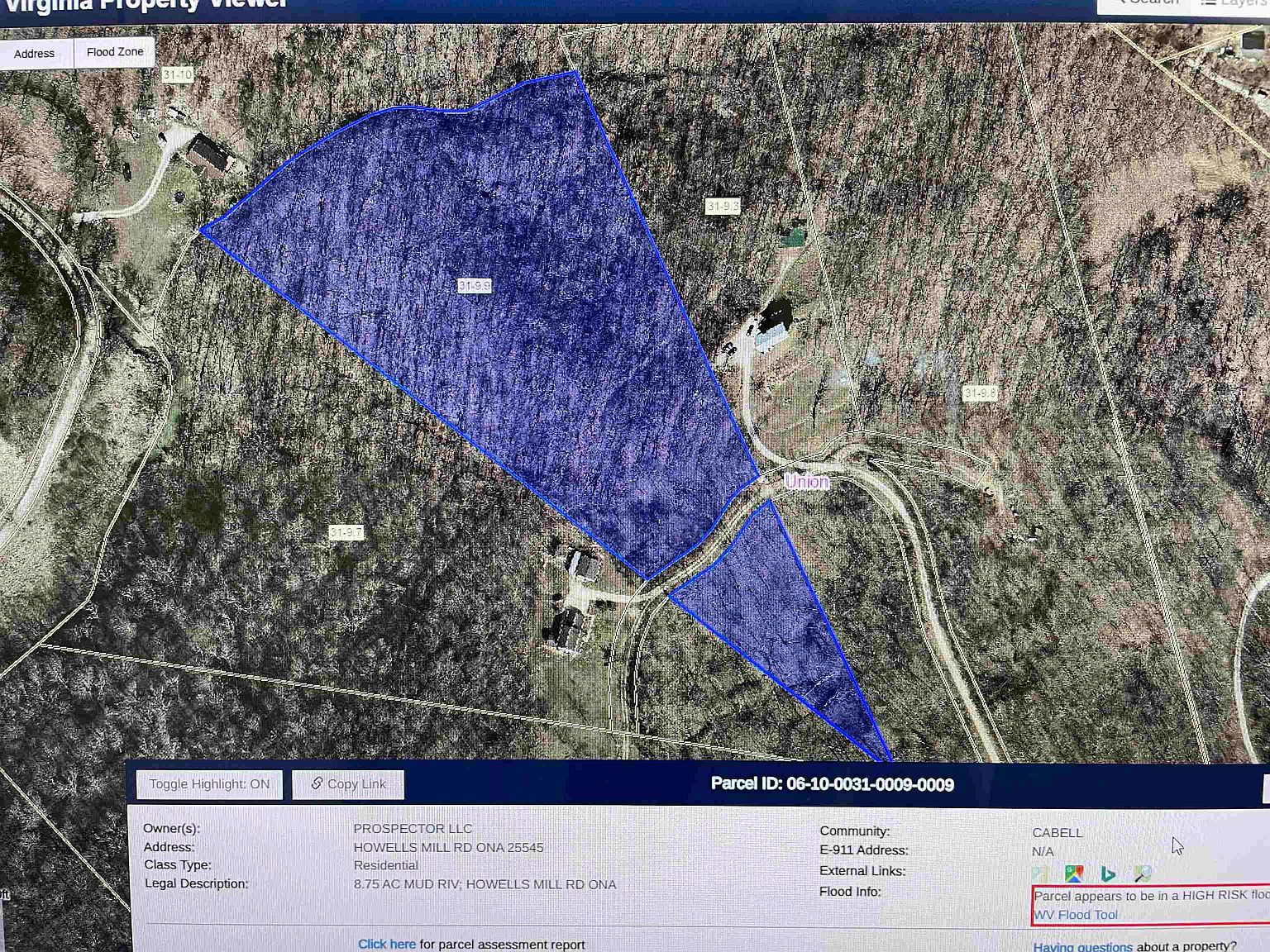
Task: Click the Union label on the map
Action: (x=806, y=482)
